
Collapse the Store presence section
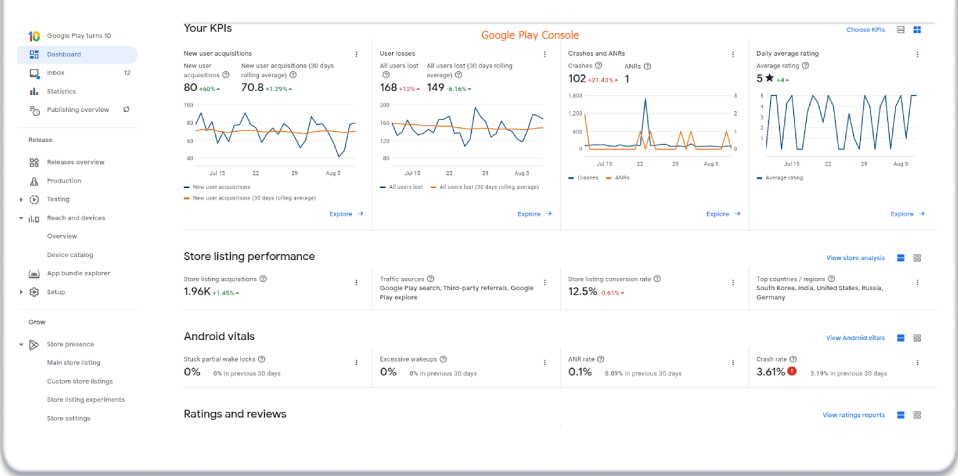point(21,345)
